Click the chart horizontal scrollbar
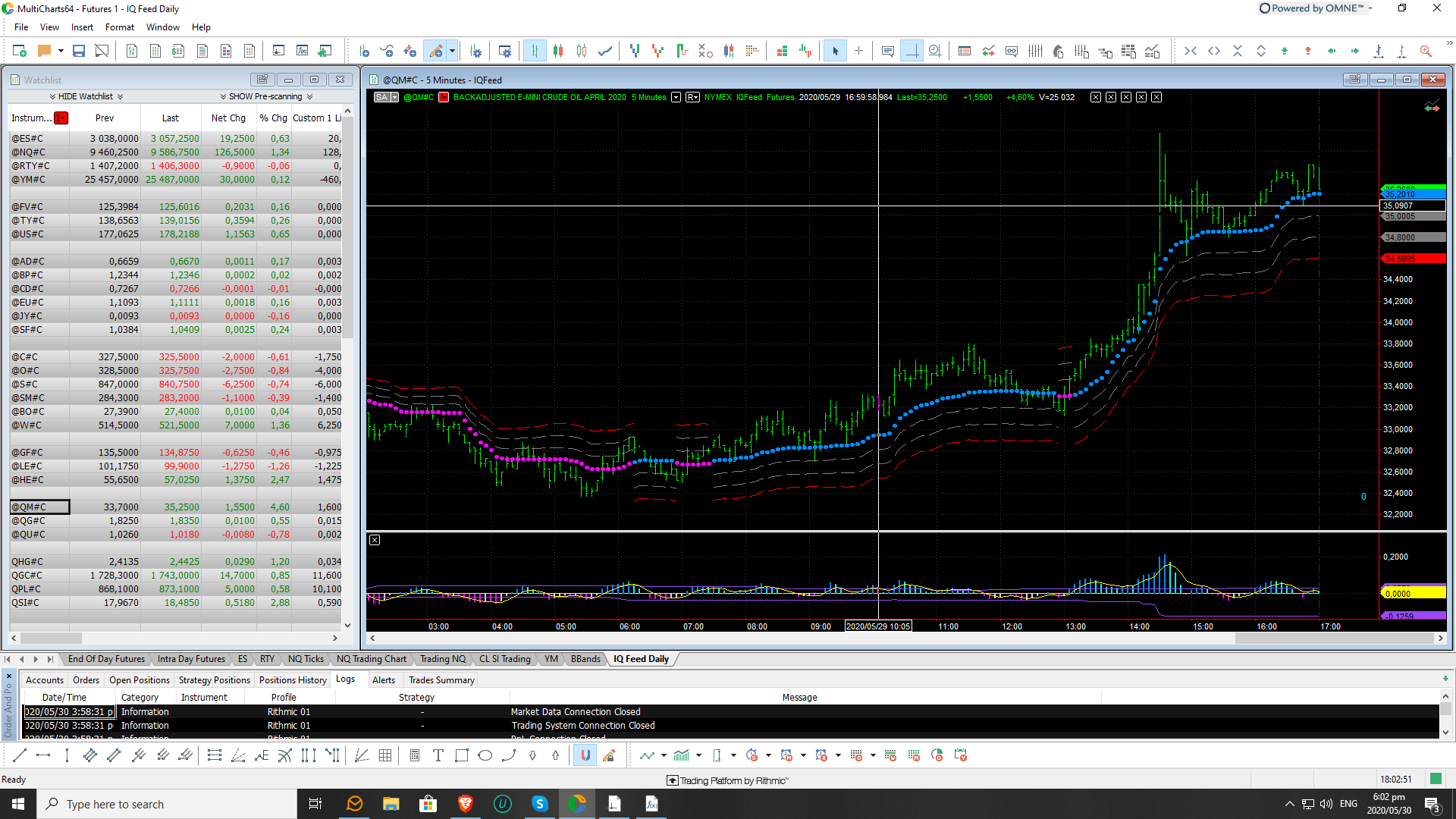 click(905, 639)
